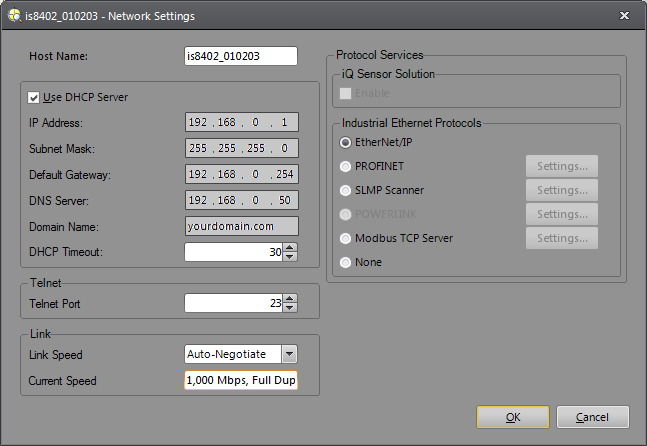This screenshot has width=647, height=446.
Task: Click the DHCP Timeout input field
Action: (x=233, y=252)
